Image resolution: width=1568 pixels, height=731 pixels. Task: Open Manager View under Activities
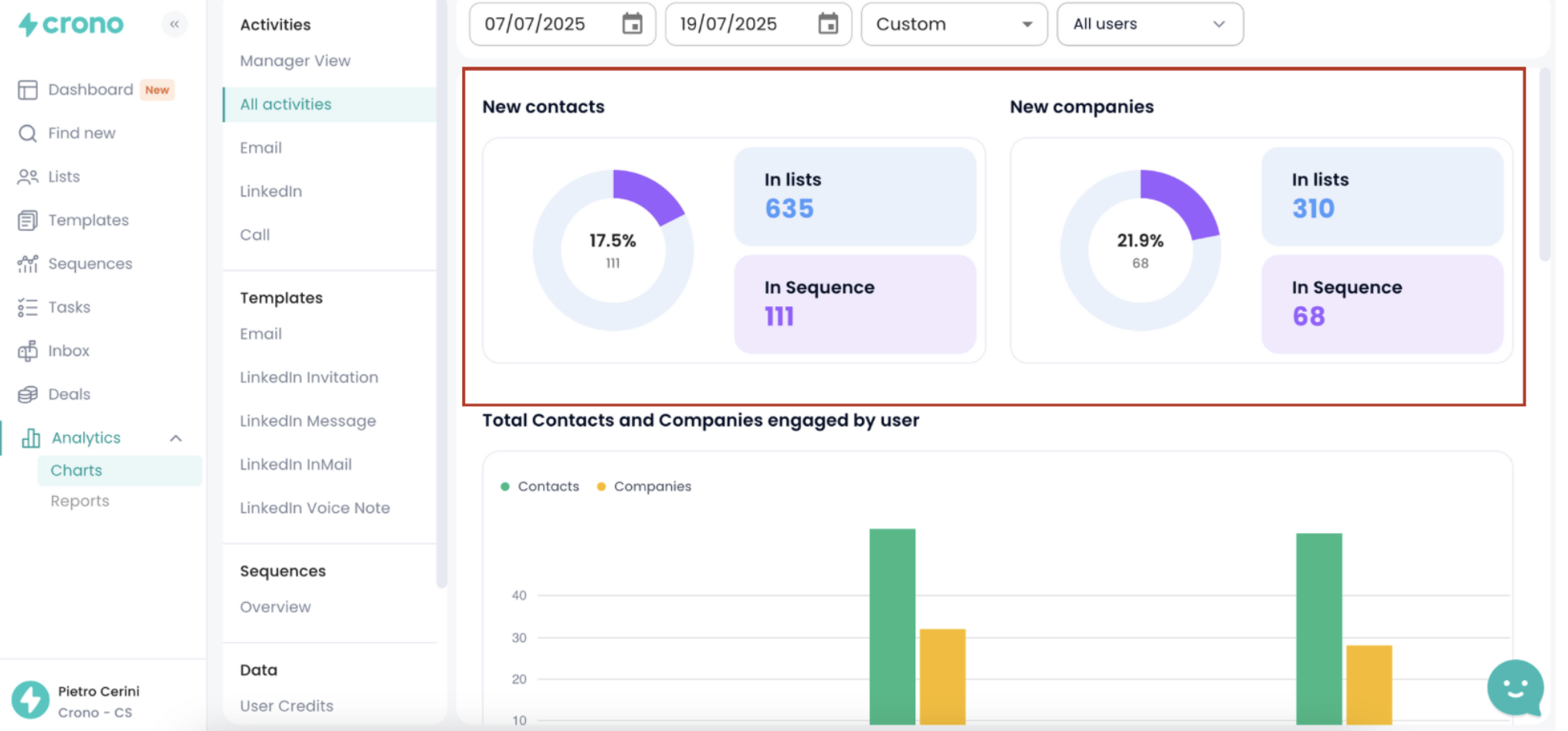[295, 61]
